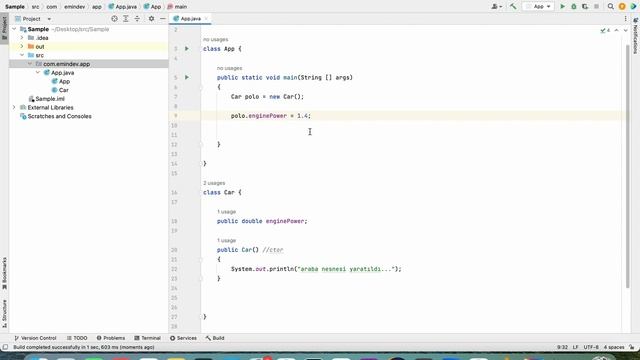Open the Build tool tab
The height and width of the screenshot is (360, 640).
pyautogui.click(x=215, y=338)
